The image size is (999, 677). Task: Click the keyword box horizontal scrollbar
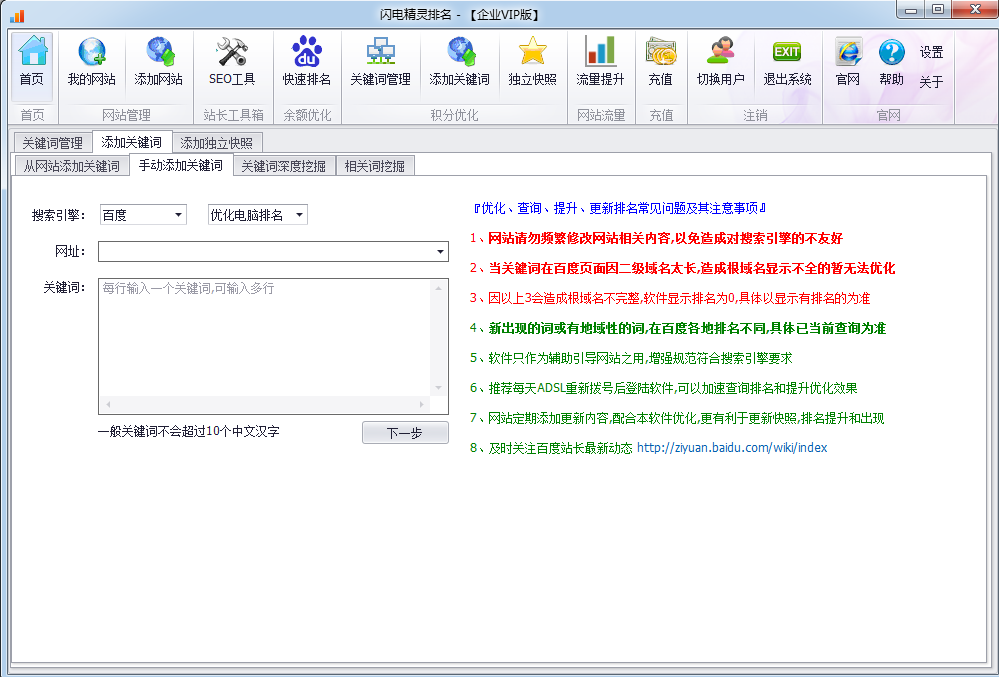(265, 405)
